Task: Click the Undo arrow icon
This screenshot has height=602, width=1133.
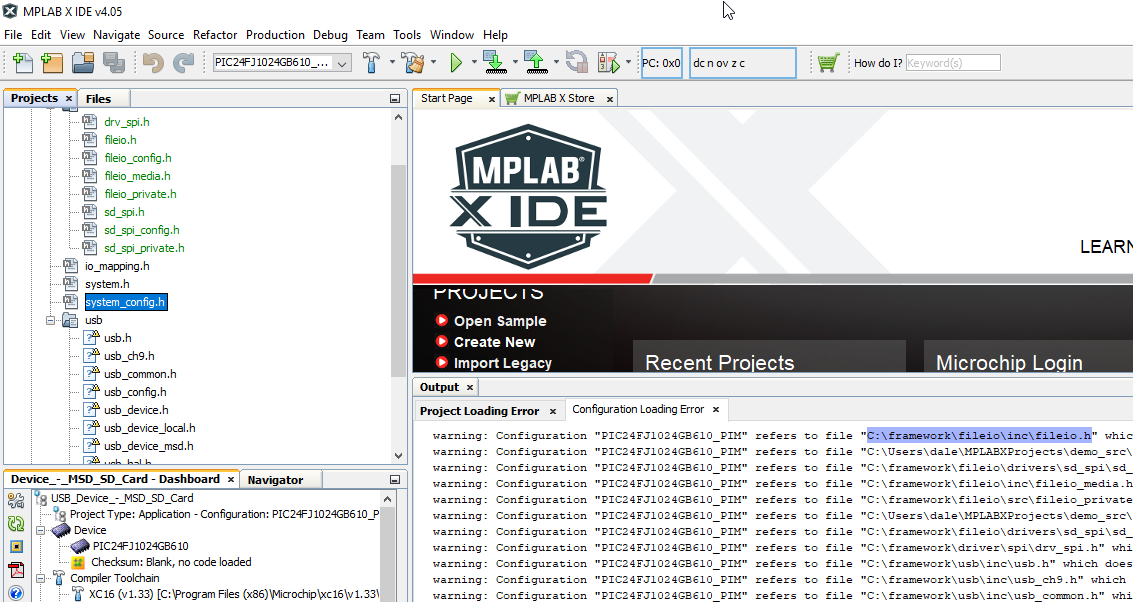Action: pyautogui.click(x=152, y=63)
